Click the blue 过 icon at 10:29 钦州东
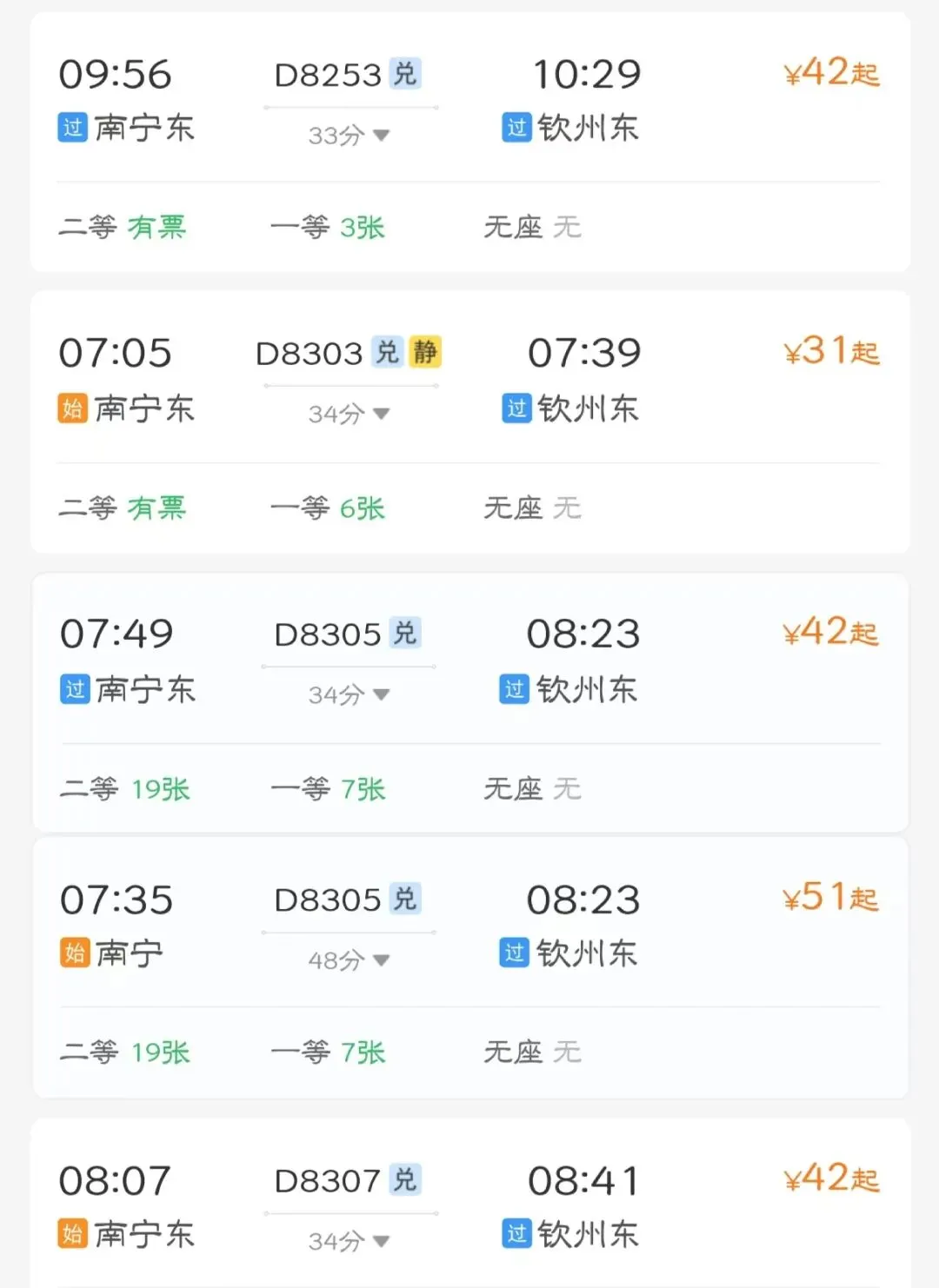The image size is (939, 1288). point(516,128)
